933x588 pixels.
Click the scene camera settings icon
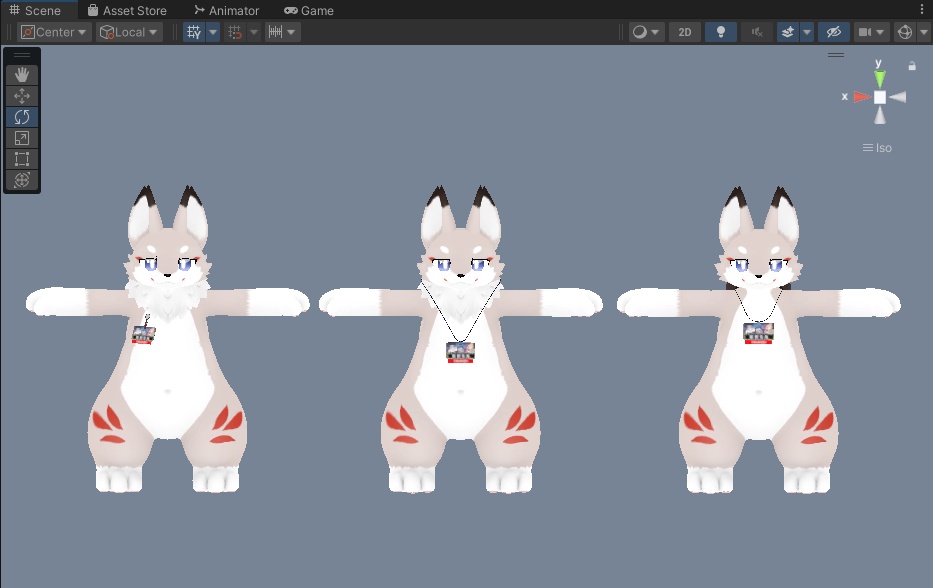point(865,32)
